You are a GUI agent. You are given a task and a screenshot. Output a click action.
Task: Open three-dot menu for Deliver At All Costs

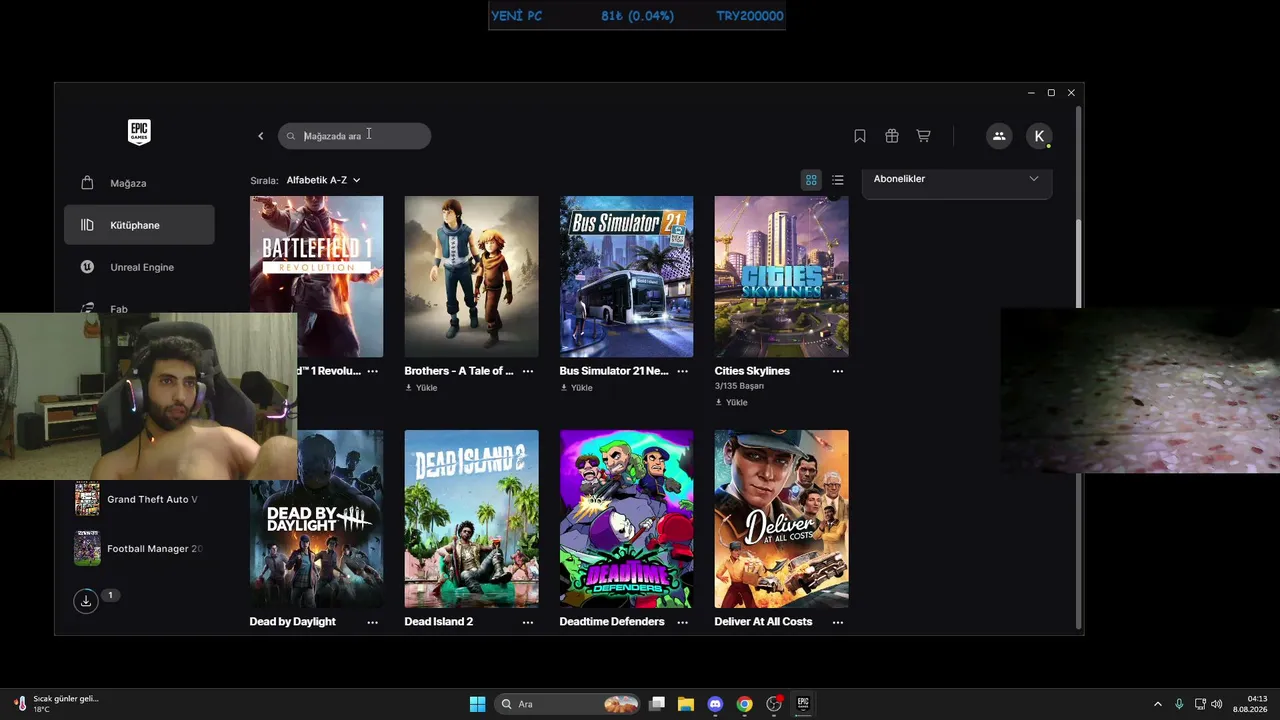838,622
